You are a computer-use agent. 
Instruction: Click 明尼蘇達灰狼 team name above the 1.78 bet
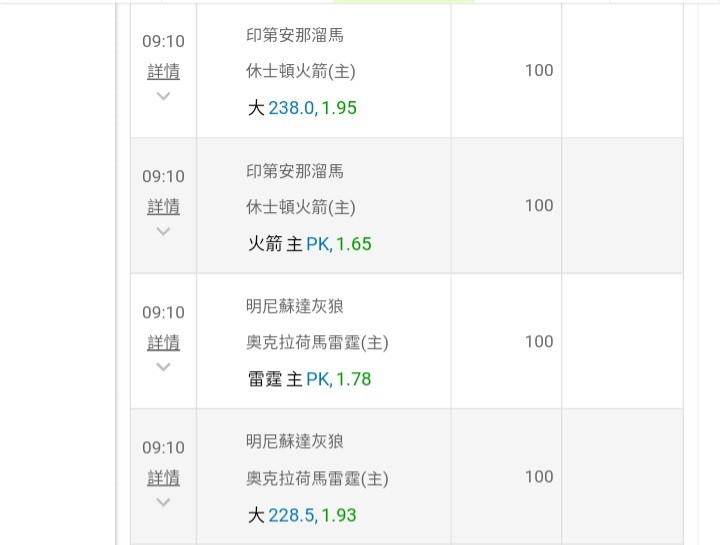(x=295, y=306)
